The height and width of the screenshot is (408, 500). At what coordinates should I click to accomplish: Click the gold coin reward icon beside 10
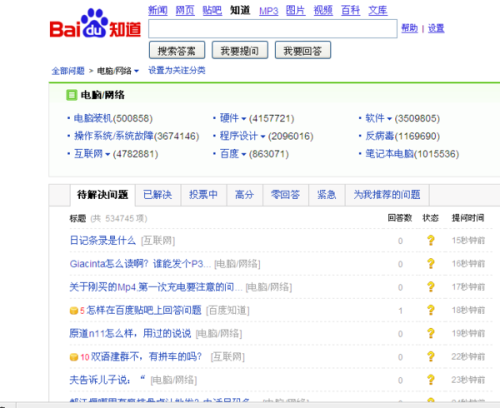click(x=74, y=357)
